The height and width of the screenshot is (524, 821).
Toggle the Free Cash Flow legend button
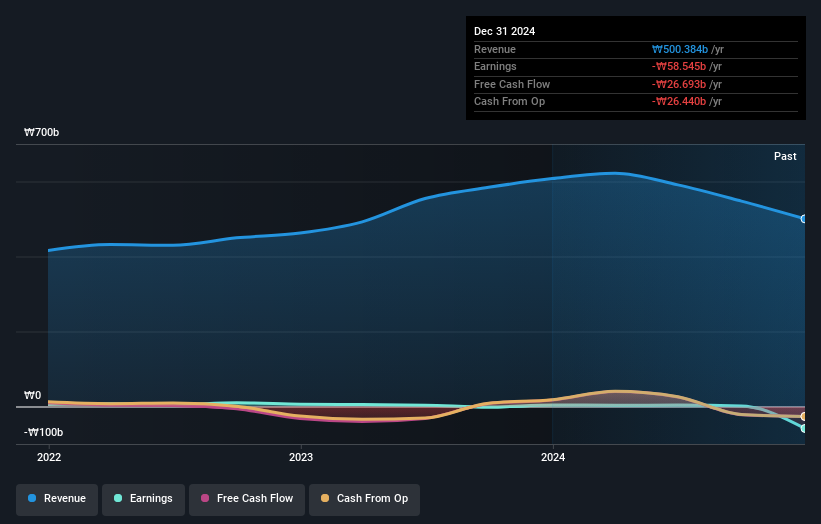tap(247, 499)
